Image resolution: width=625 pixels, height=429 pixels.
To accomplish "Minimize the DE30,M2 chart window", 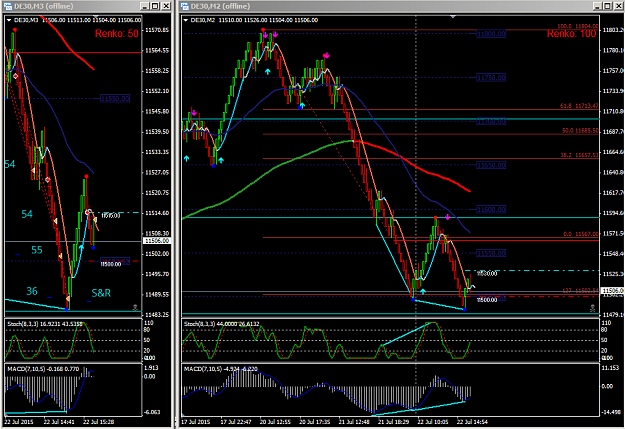I will (597, 6).
